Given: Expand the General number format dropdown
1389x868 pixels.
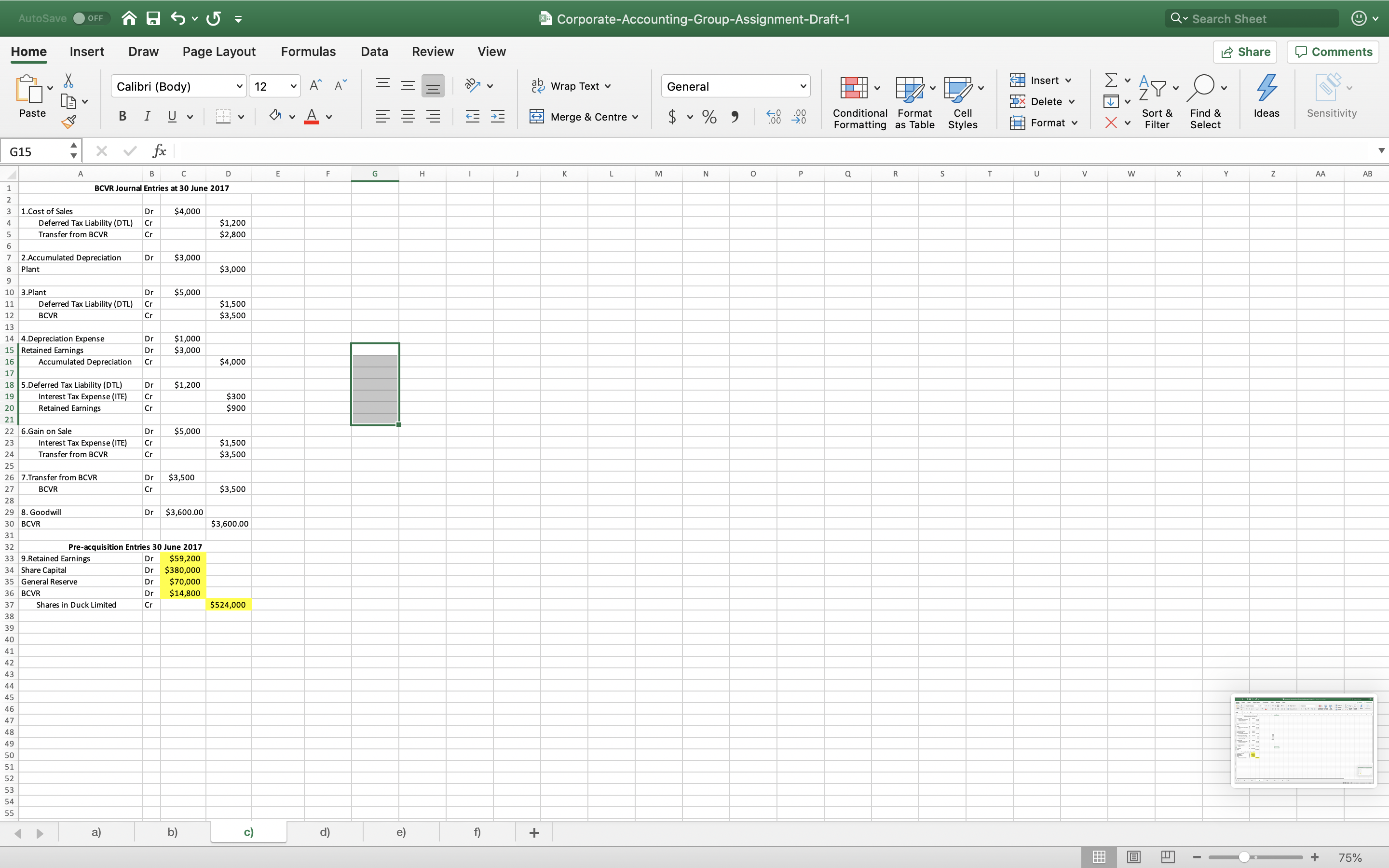Looking at the screenshot, I should point(803,86).
